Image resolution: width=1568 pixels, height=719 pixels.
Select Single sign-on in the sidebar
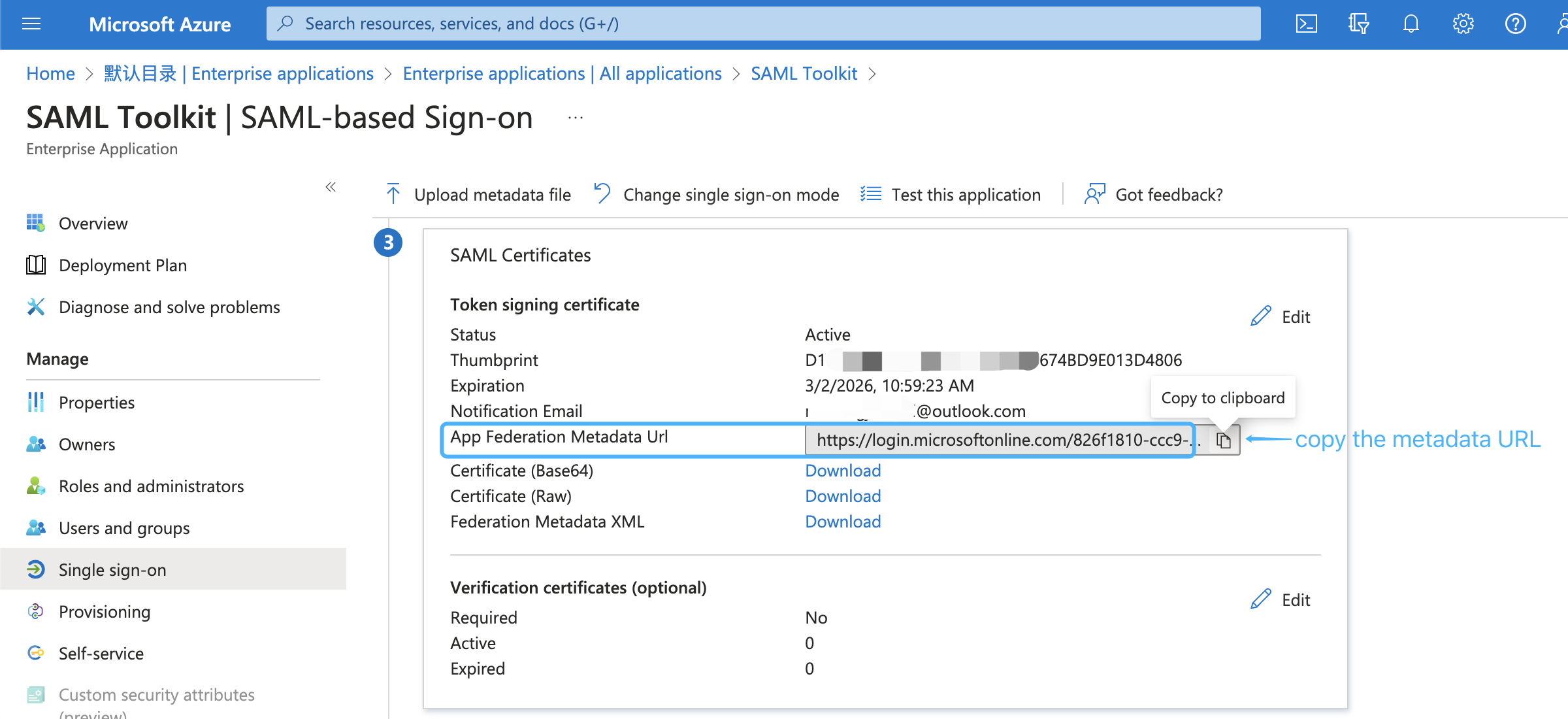pyautogui.click(x=112, y=569)
